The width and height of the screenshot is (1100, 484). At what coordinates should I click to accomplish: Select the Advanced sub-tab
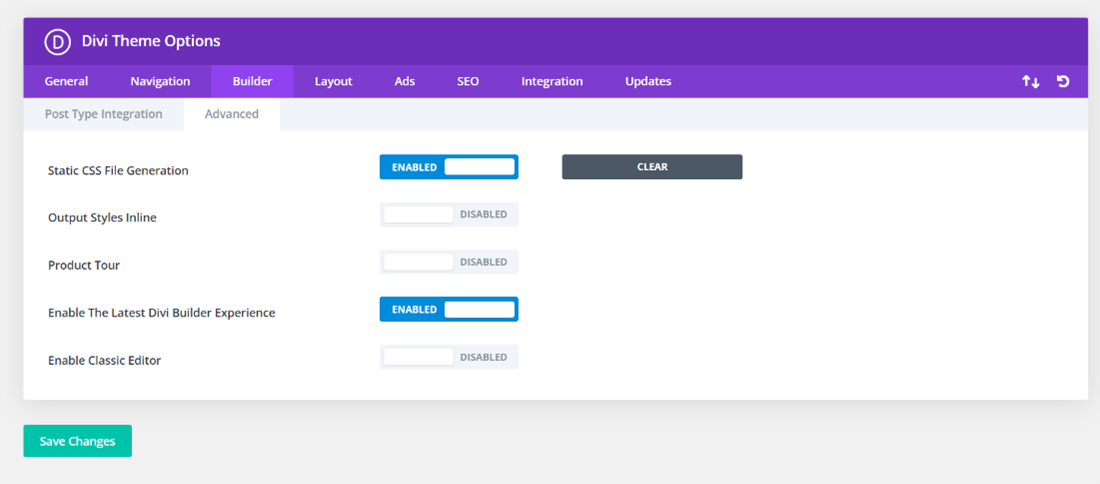(231, 114)
